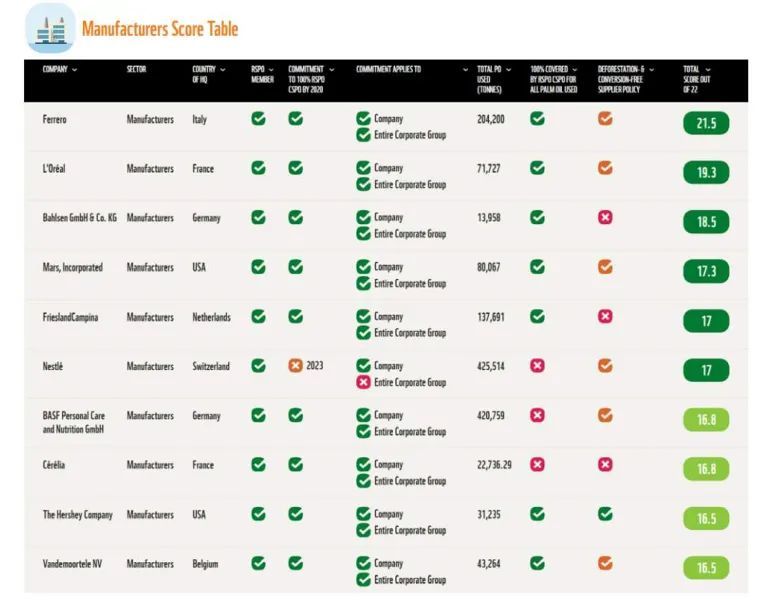
Task: Click L'Oréal's commitment to 100% RSPO checkmark
Action: 295,168
